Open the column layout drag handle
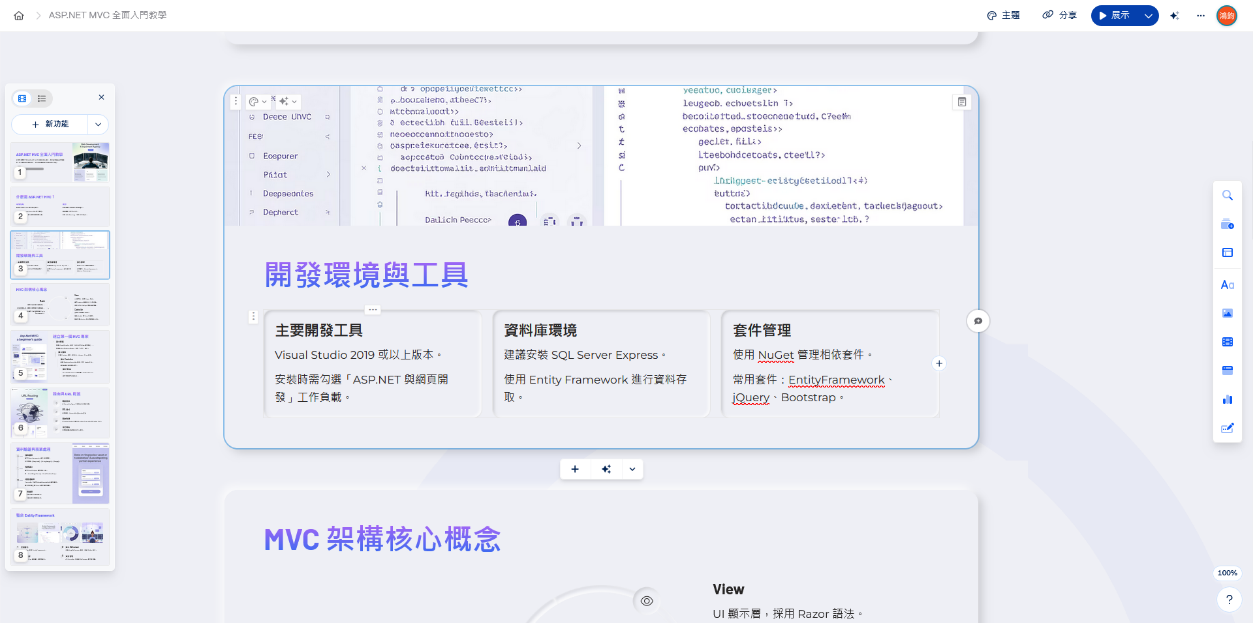1253x623 pixels. pyautogui.click(x=253, y=317)
